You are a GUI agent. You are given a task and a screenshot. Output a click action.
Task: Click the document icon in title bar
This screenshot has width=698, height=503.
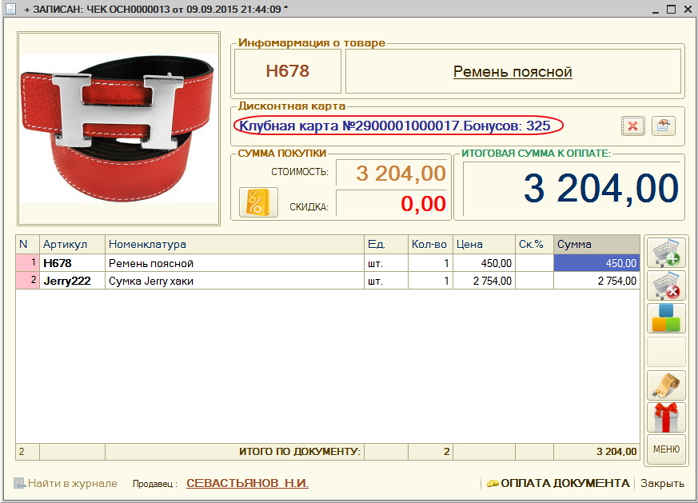[x=10, y=8]
